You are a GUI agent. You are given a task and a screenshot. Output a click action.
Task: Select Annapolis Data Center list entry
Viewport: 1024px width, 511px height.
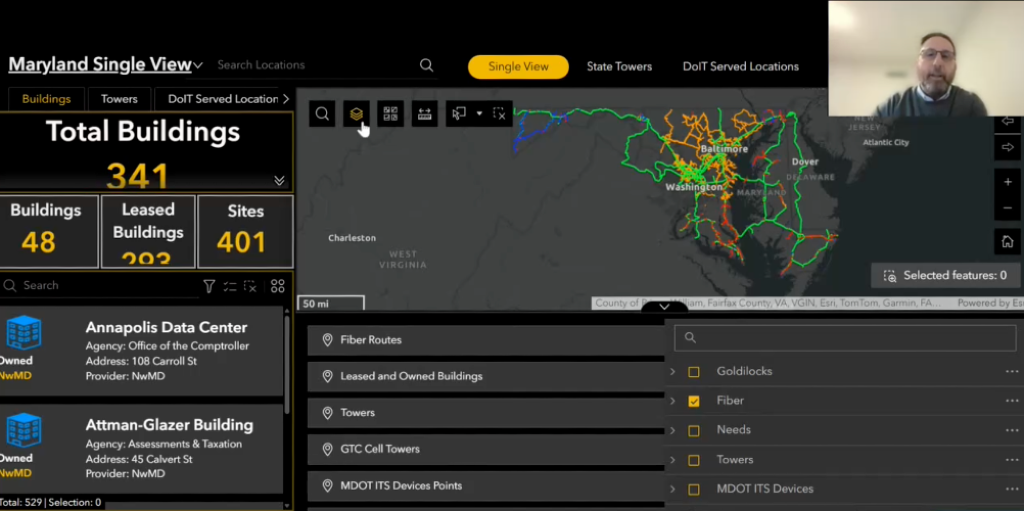(141, 351)
